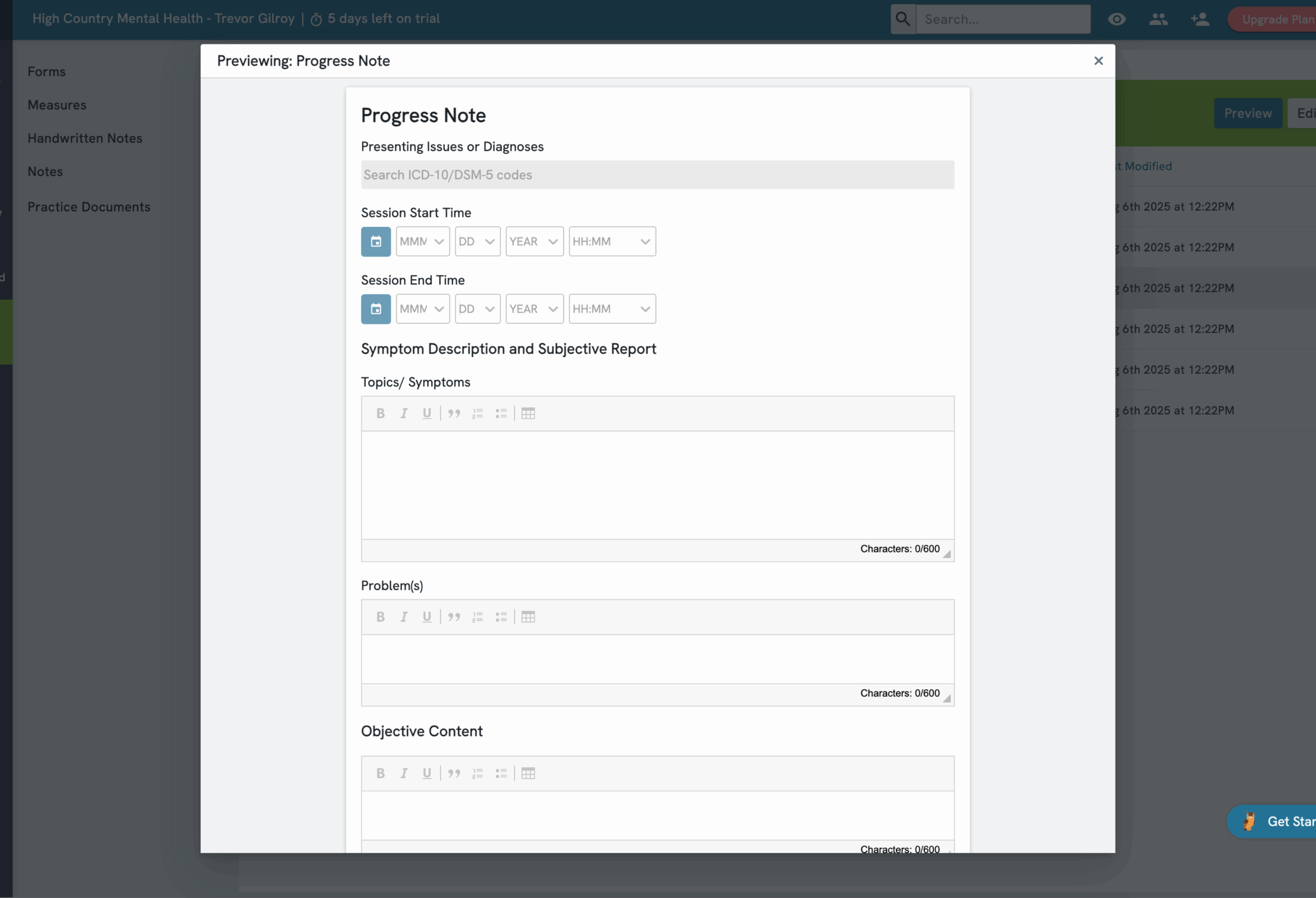The height and width of the screenshot is (898, 1316).
Task: Click inside the Topics/Symptoms text area
Action: 657,485
